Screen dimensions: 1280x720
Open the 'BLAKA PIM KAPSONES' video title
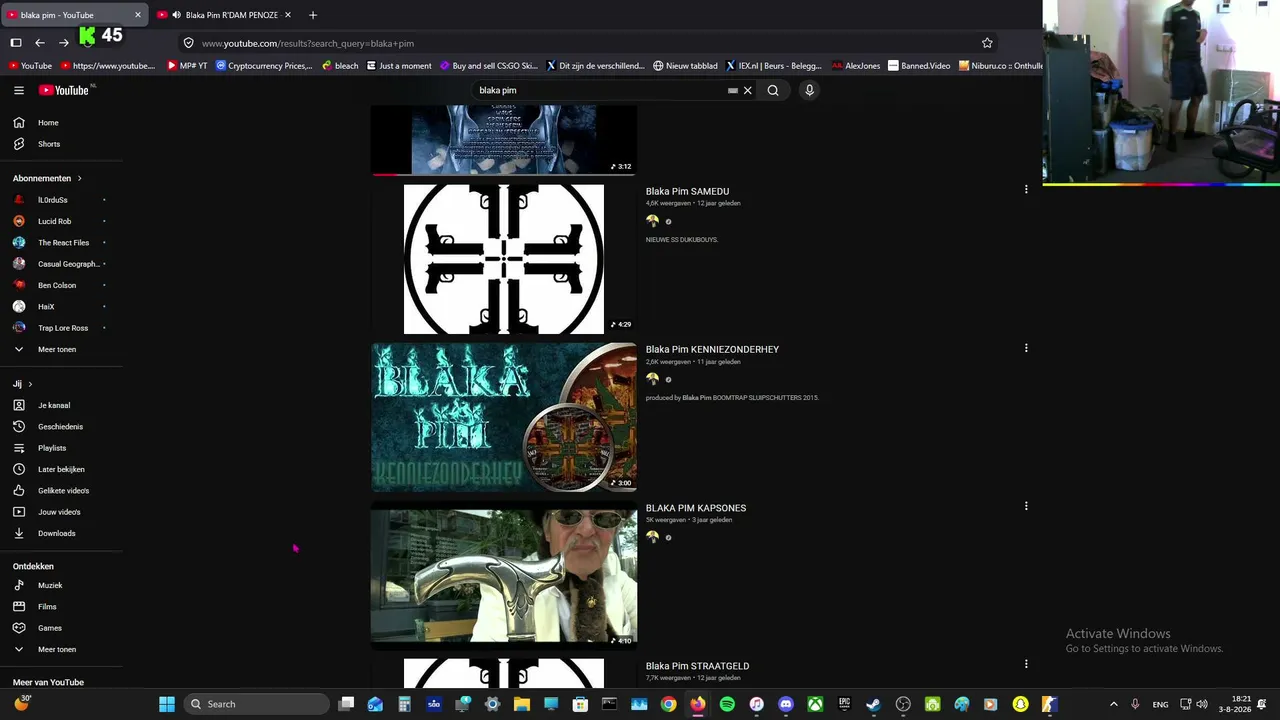pos(696,508)
